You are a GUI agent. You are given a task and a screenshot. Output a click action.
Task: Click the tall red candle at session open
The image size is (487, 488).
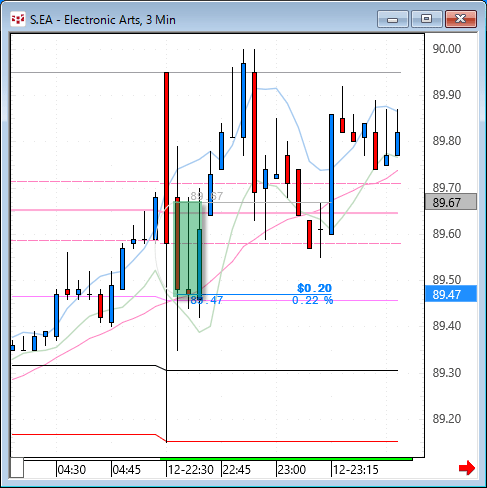pos(166,158)
